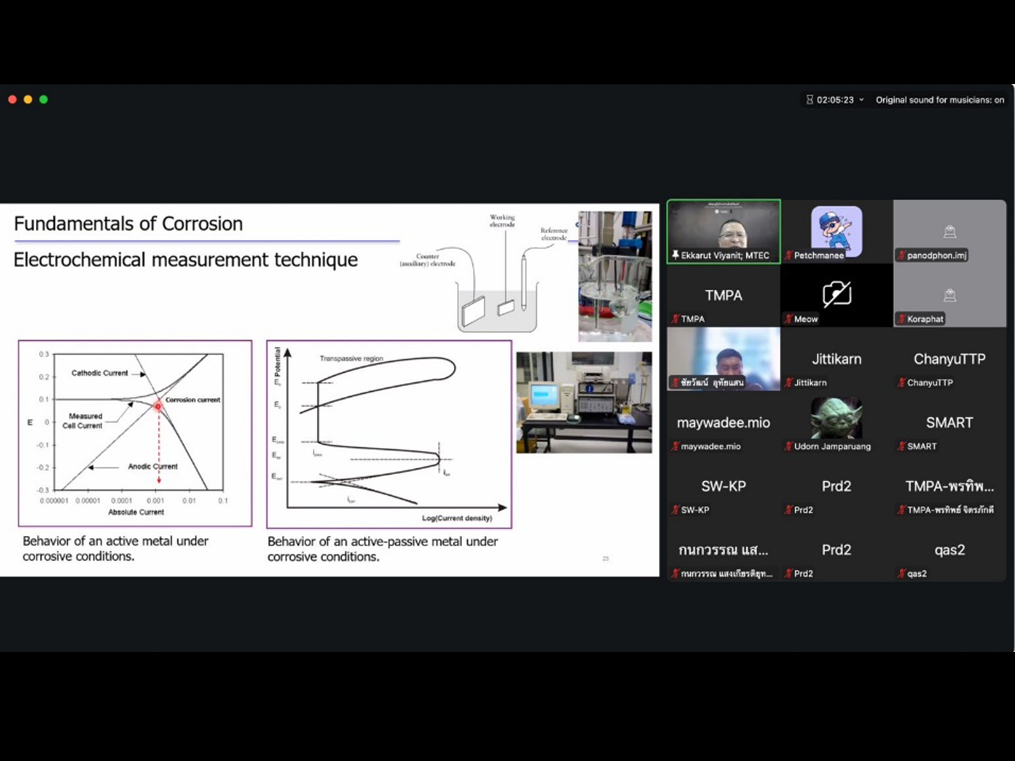Expand the meeting timer dropdown arrow
This screenshot has height=761, width=1015.
(861, 100)
